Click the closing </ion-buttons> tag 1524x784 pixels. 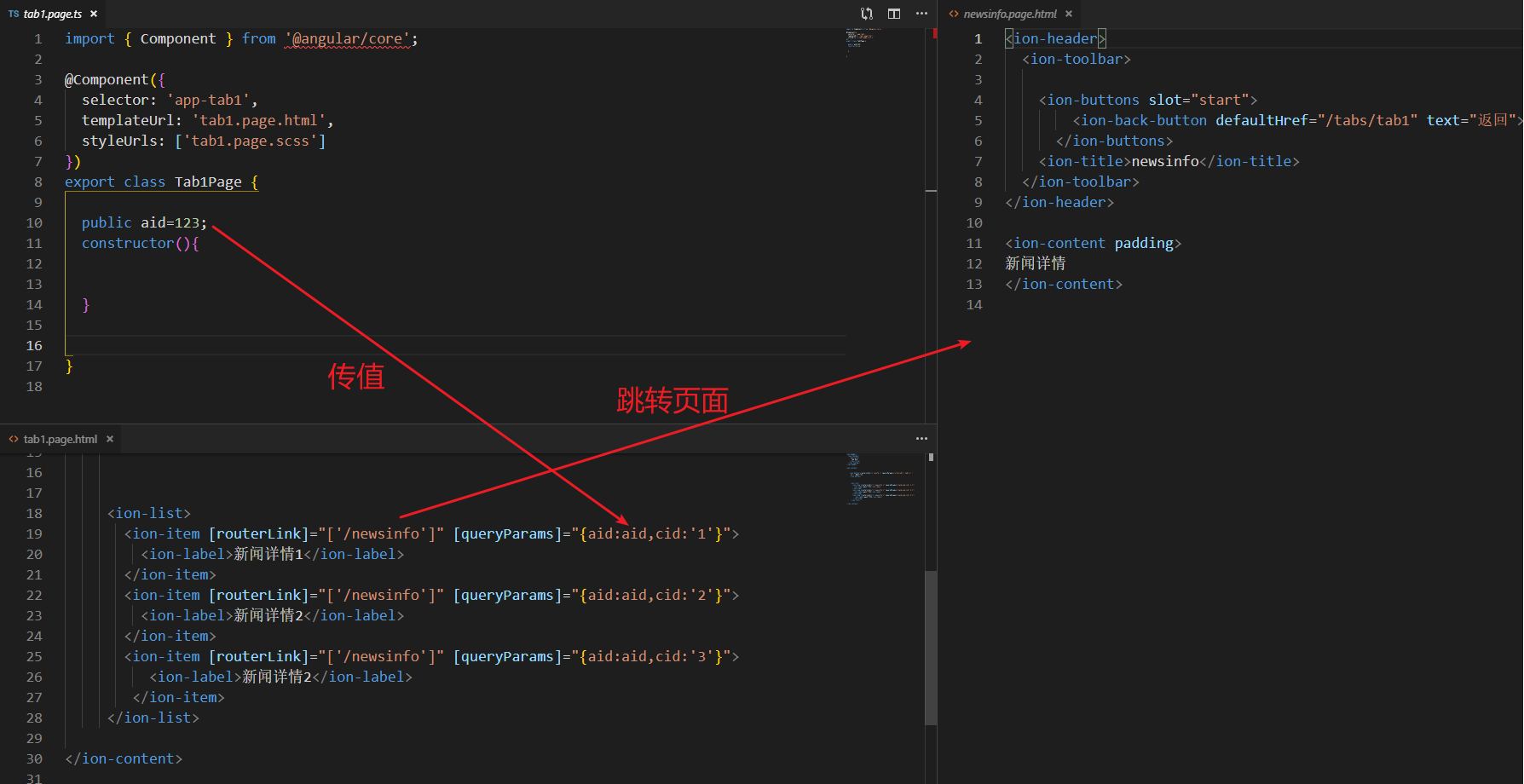1115,141
